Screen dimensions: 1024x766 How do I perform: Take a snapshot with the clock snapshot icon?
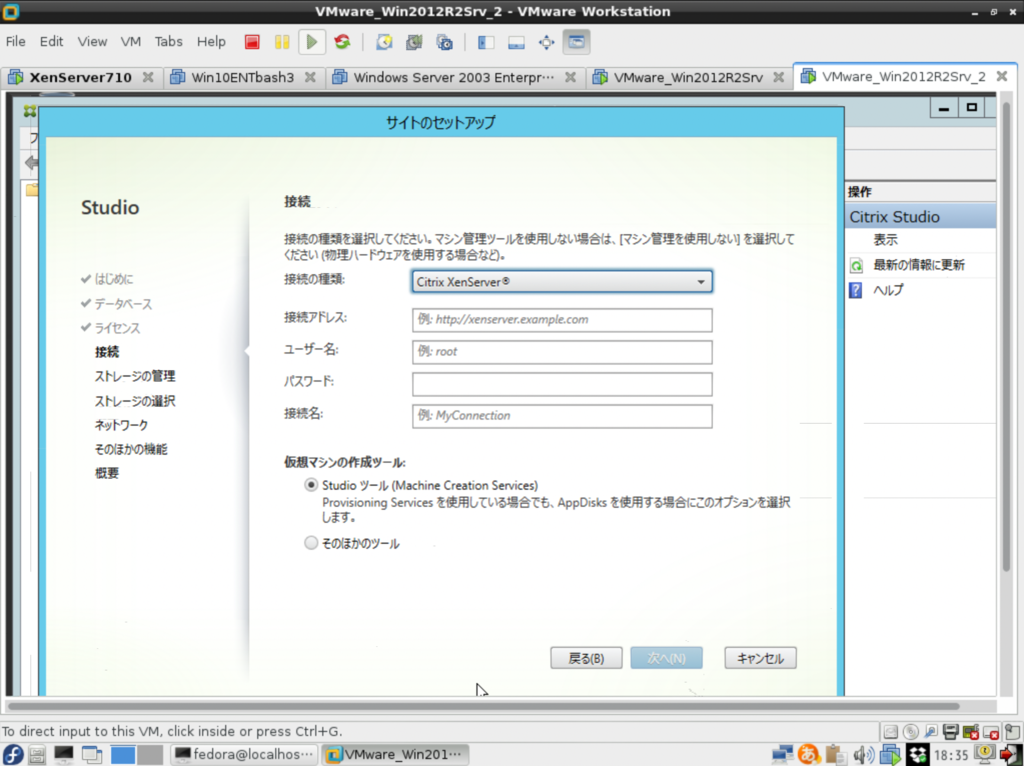(384, 42)
